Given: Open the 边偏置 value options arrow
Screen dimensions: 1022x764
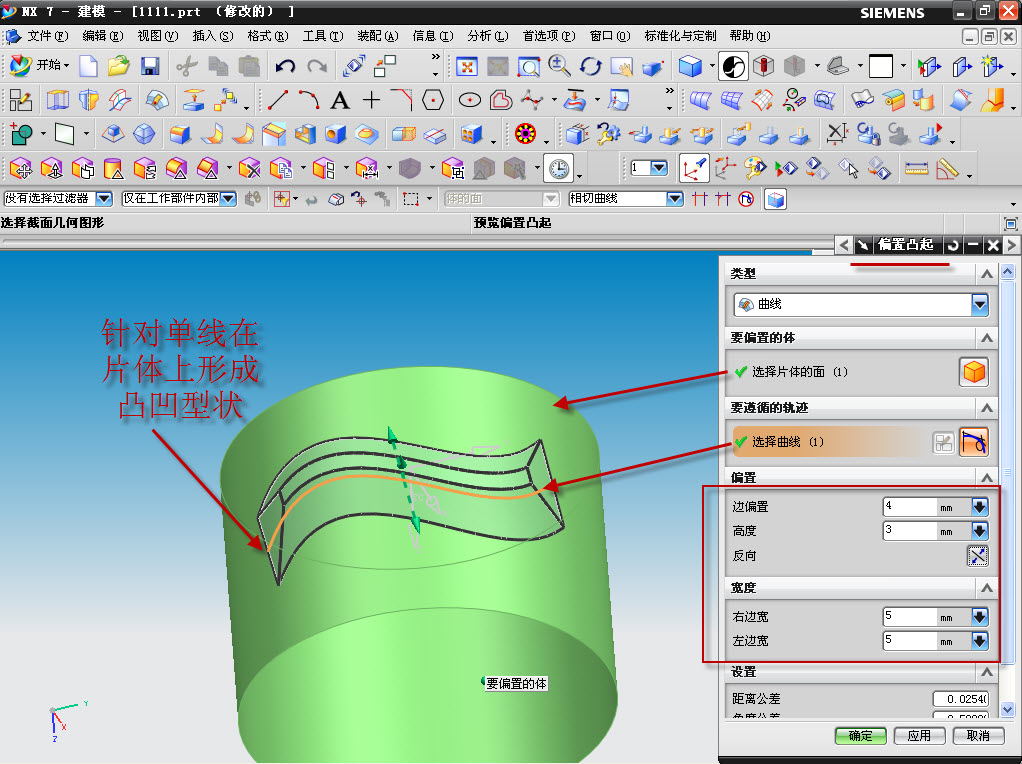Looking at the screenshot, I should 979,507.
